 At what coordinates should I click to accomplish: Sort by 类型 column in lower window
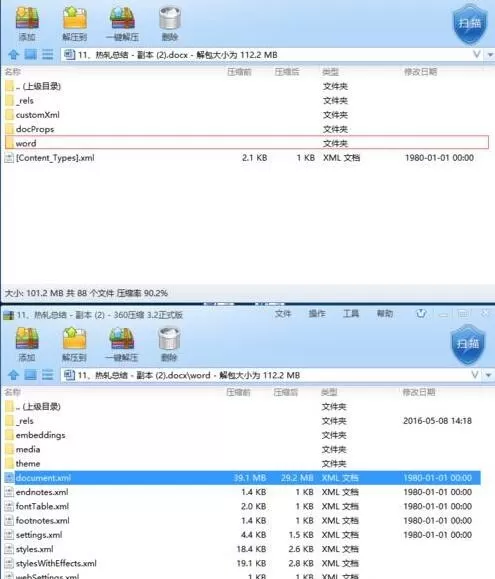tap(329, 392)
